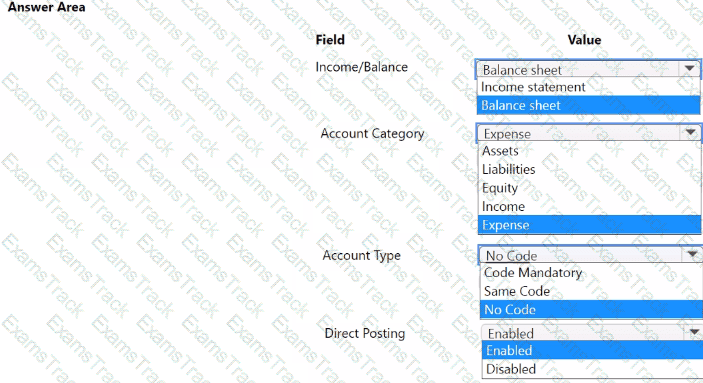This screenshot has height=383, width=703.
Task: Choose Code Mandatory option
Action: (x=591, y=273)
